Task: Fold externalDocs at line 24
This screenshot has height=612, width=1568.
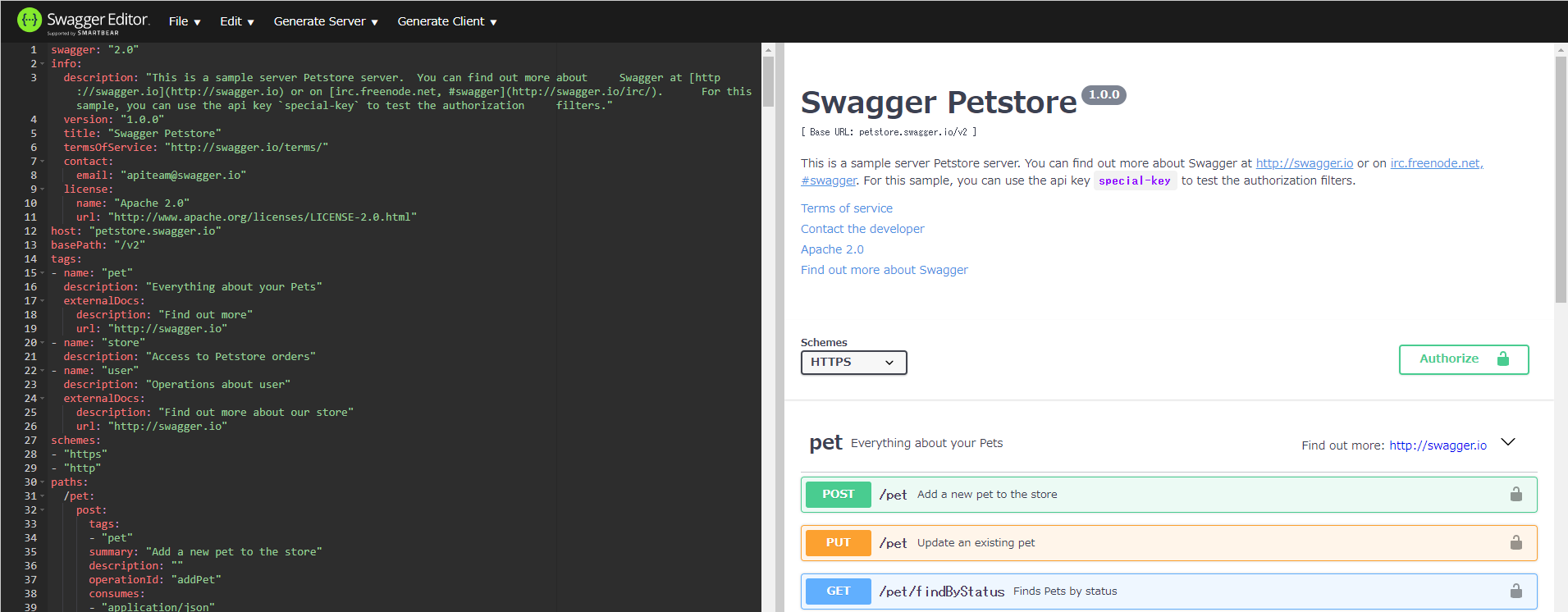Action: click(x=43, y=398)
